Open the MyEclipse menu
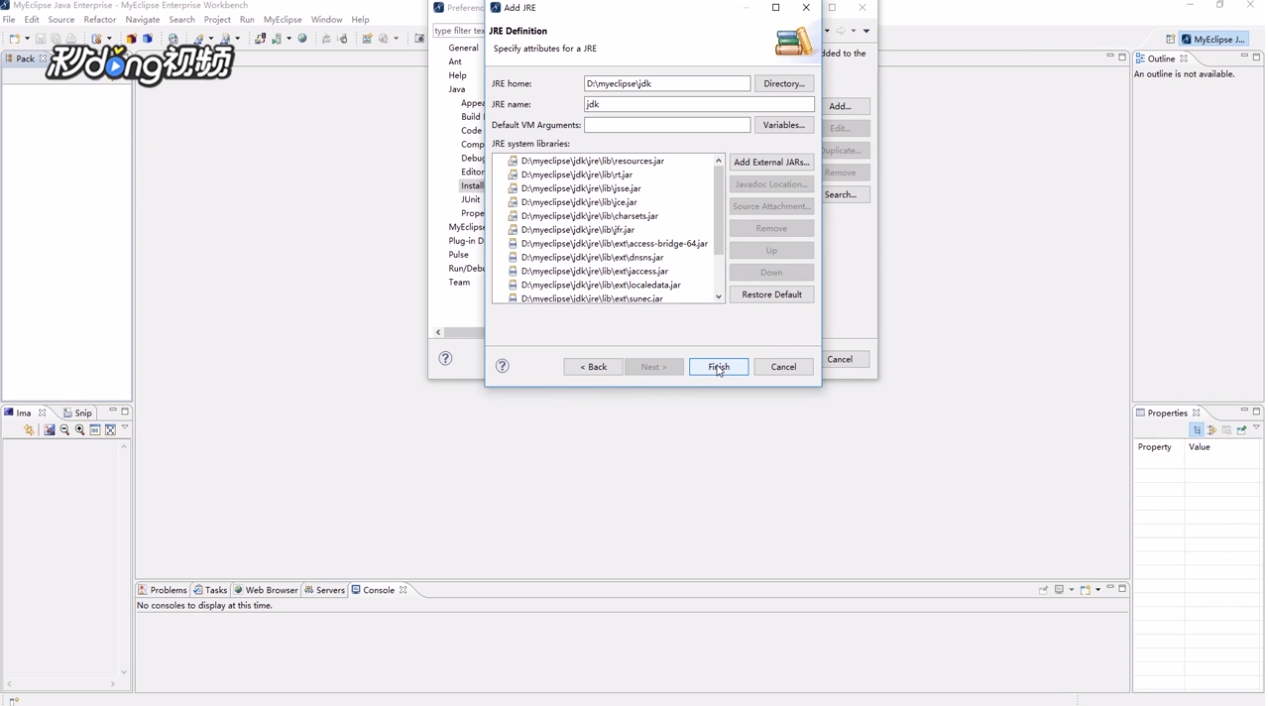This screenshot has width=1268, height=706. point(283,19)
